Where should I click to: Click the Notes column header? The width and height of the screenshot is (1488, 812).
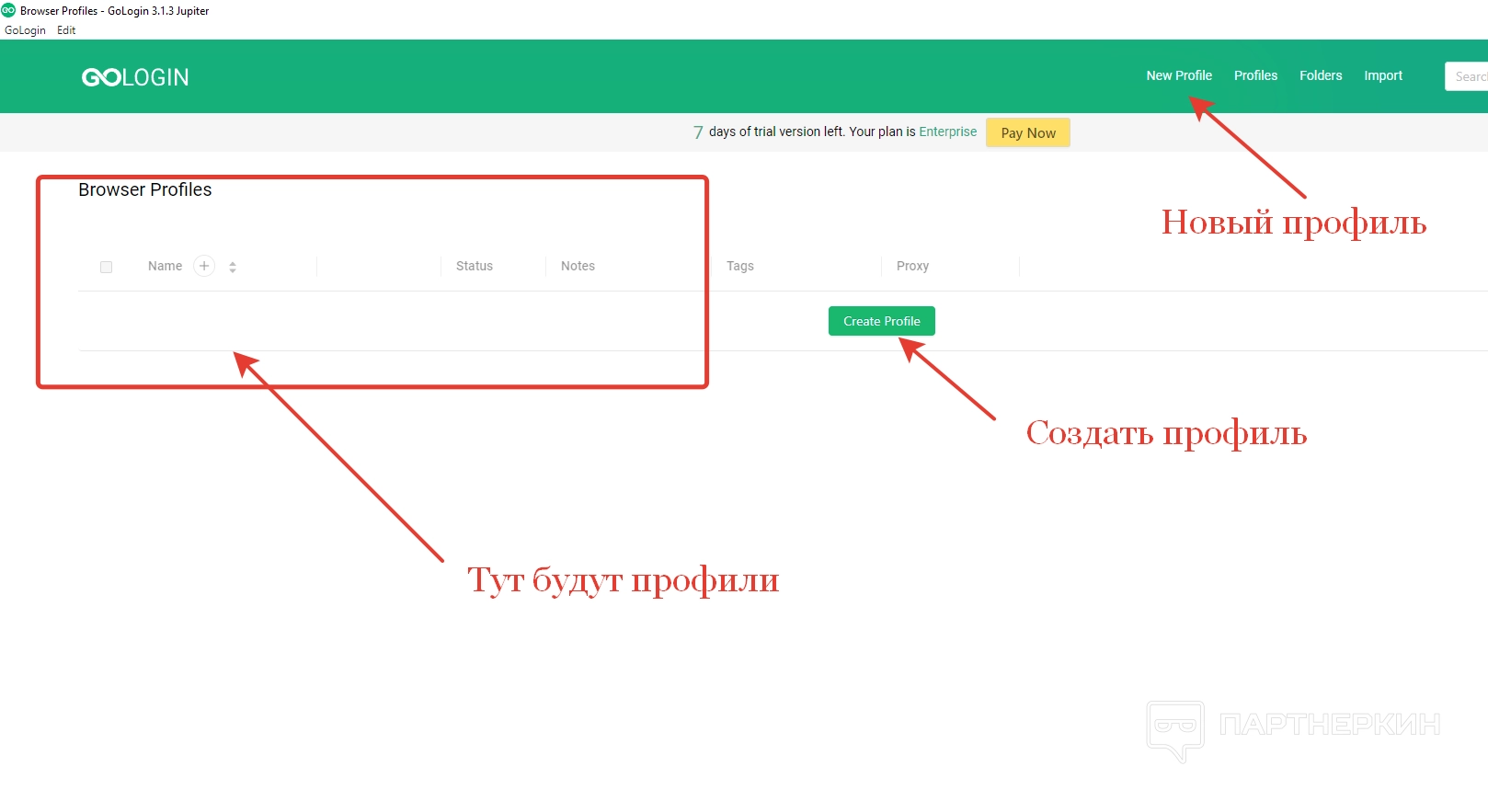(x=578, y=266)
